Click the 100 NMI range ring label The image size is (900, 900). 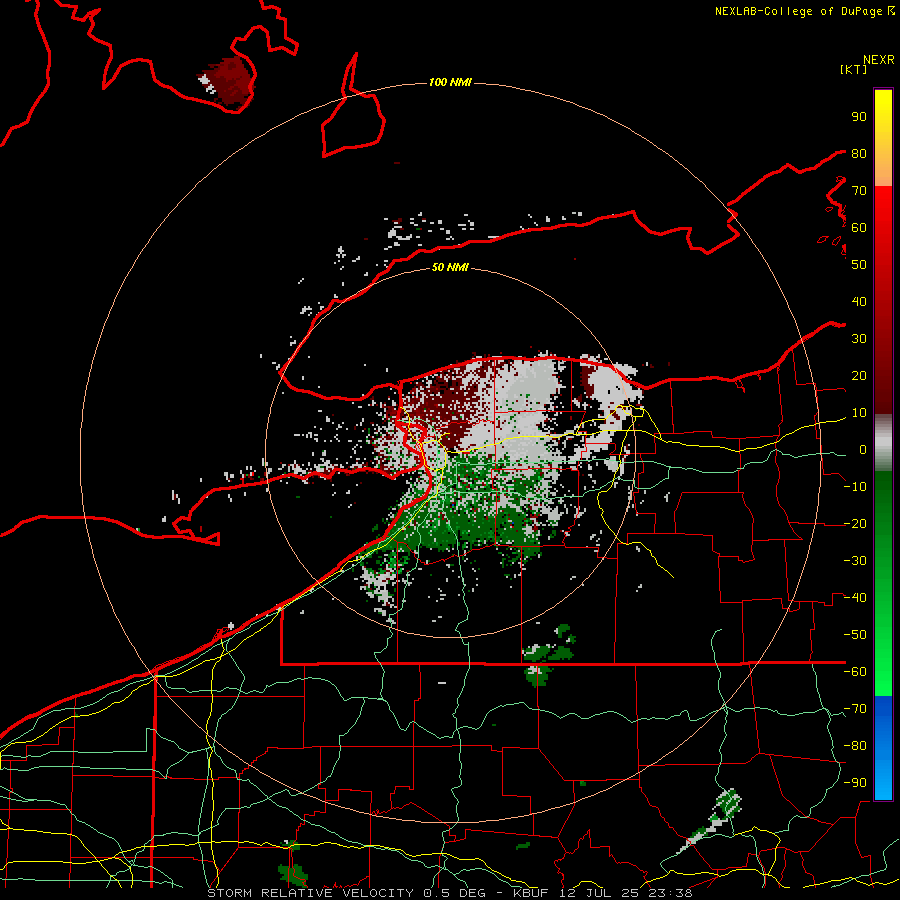[450, 83]
